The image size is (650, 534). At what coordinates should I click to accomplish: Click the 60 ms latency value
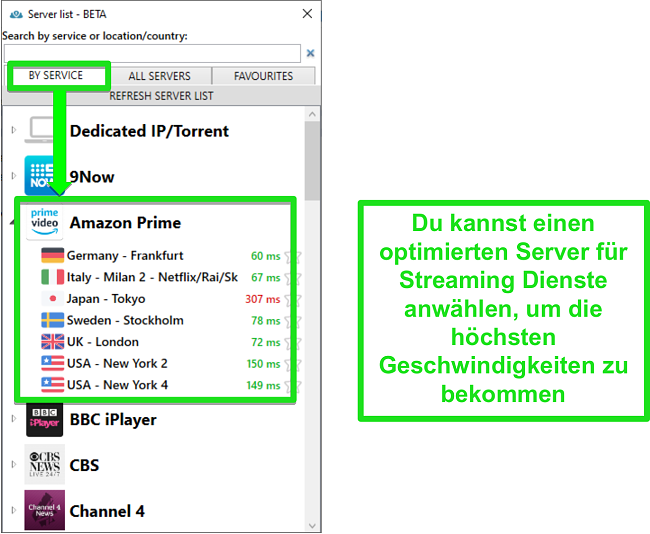pyautogui.click(x=265, y=256)
